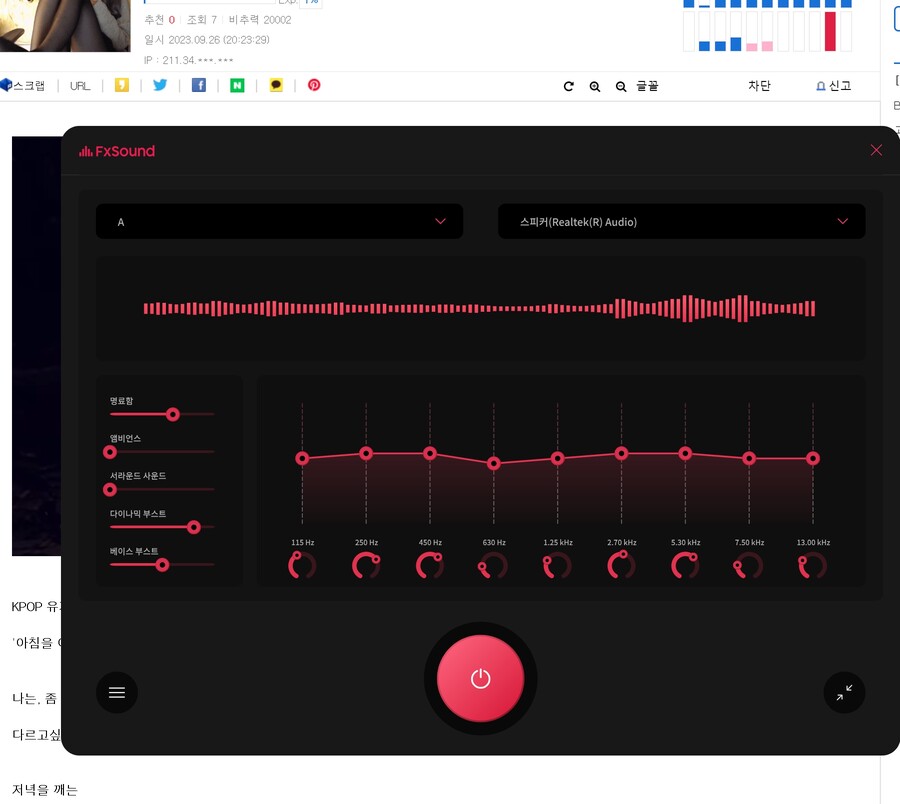
Task: Open the 글꼴 font menu
Action: [x=645, y=86]
